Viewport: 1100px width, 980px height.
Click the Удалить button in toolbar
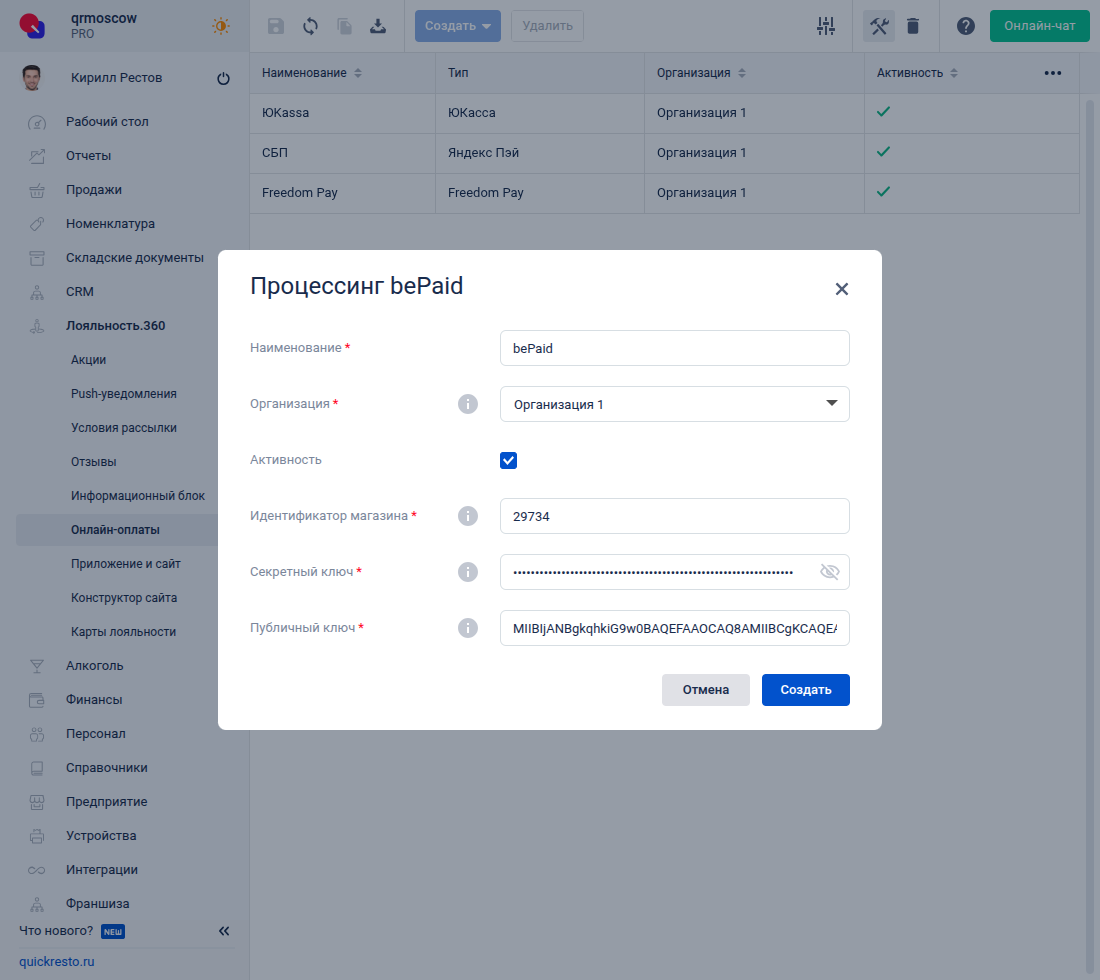pos(547,26)
